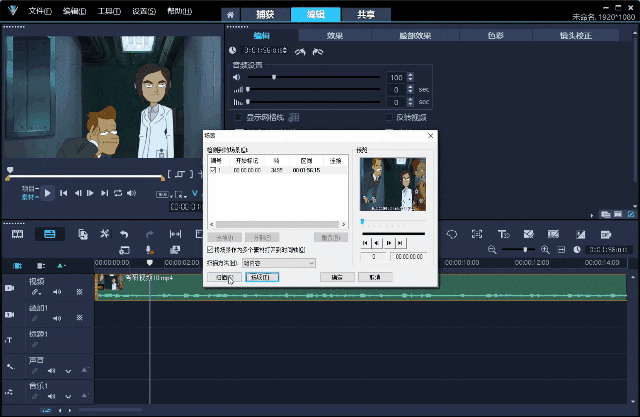Increase the fade-out seconds stepper

(410, 100)
